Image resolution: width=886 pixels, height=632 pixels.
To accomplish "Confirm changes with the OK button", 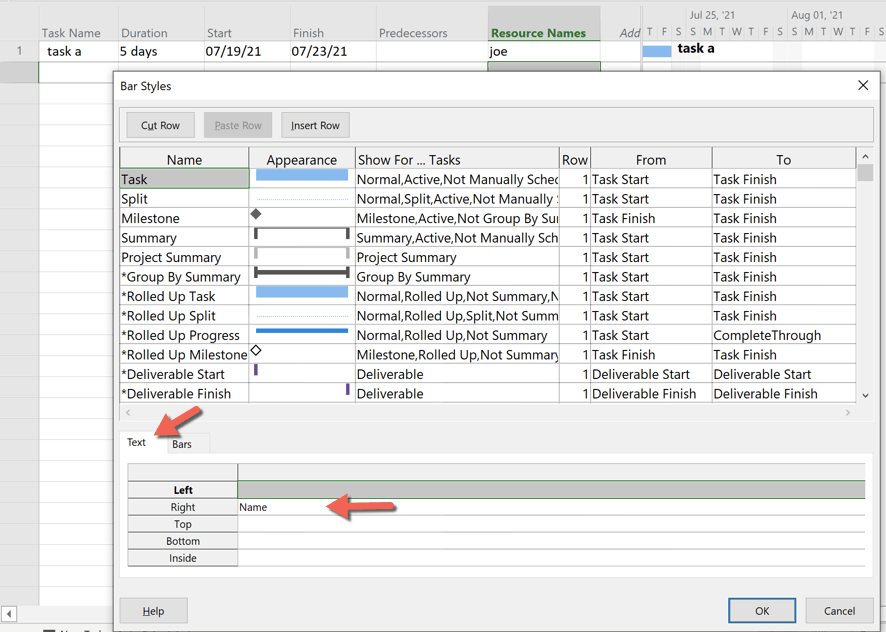I will pos(762,610).
